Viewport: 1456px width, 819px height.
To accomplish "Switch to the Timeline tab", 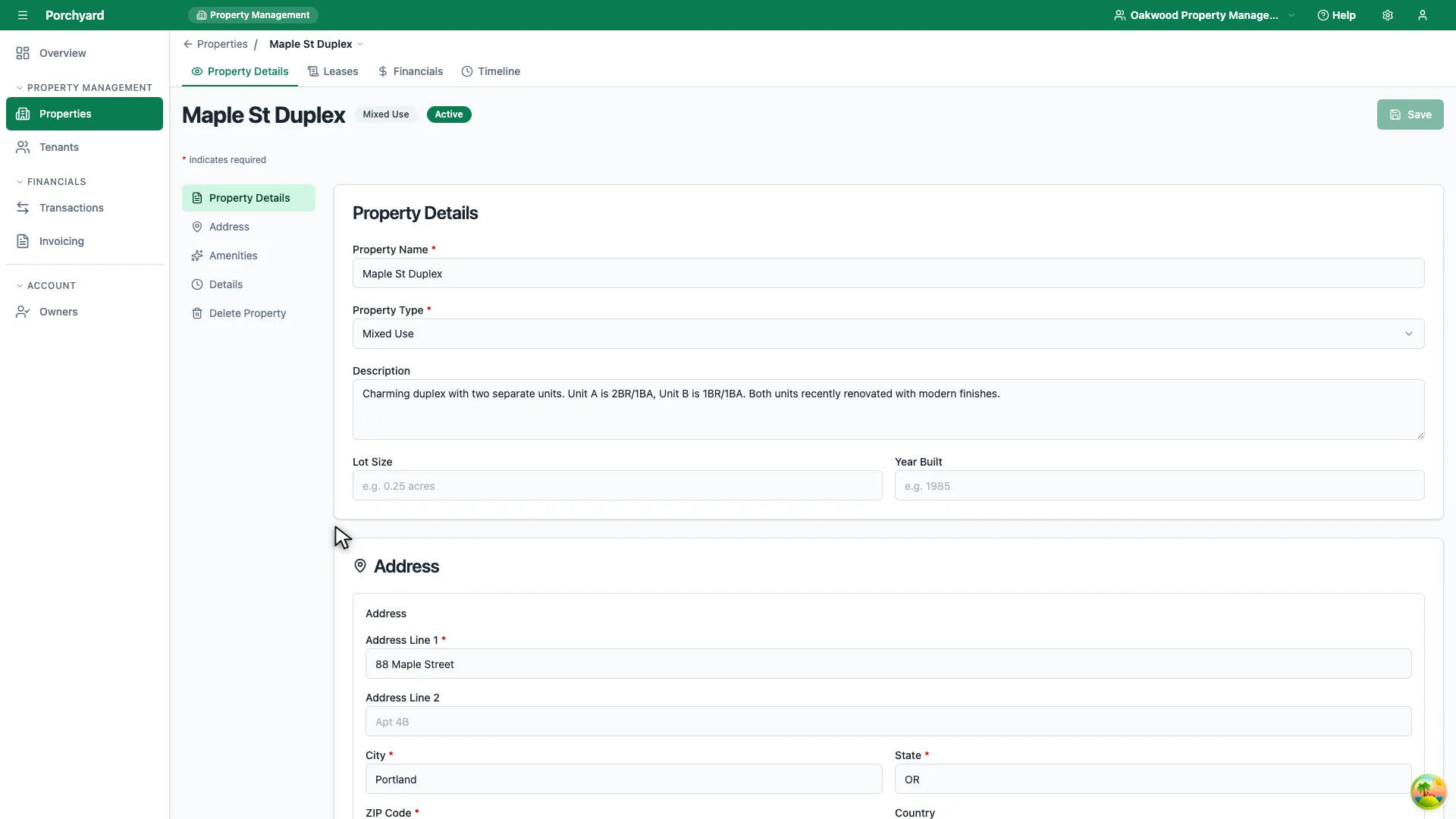I will (x=491, y=71).
